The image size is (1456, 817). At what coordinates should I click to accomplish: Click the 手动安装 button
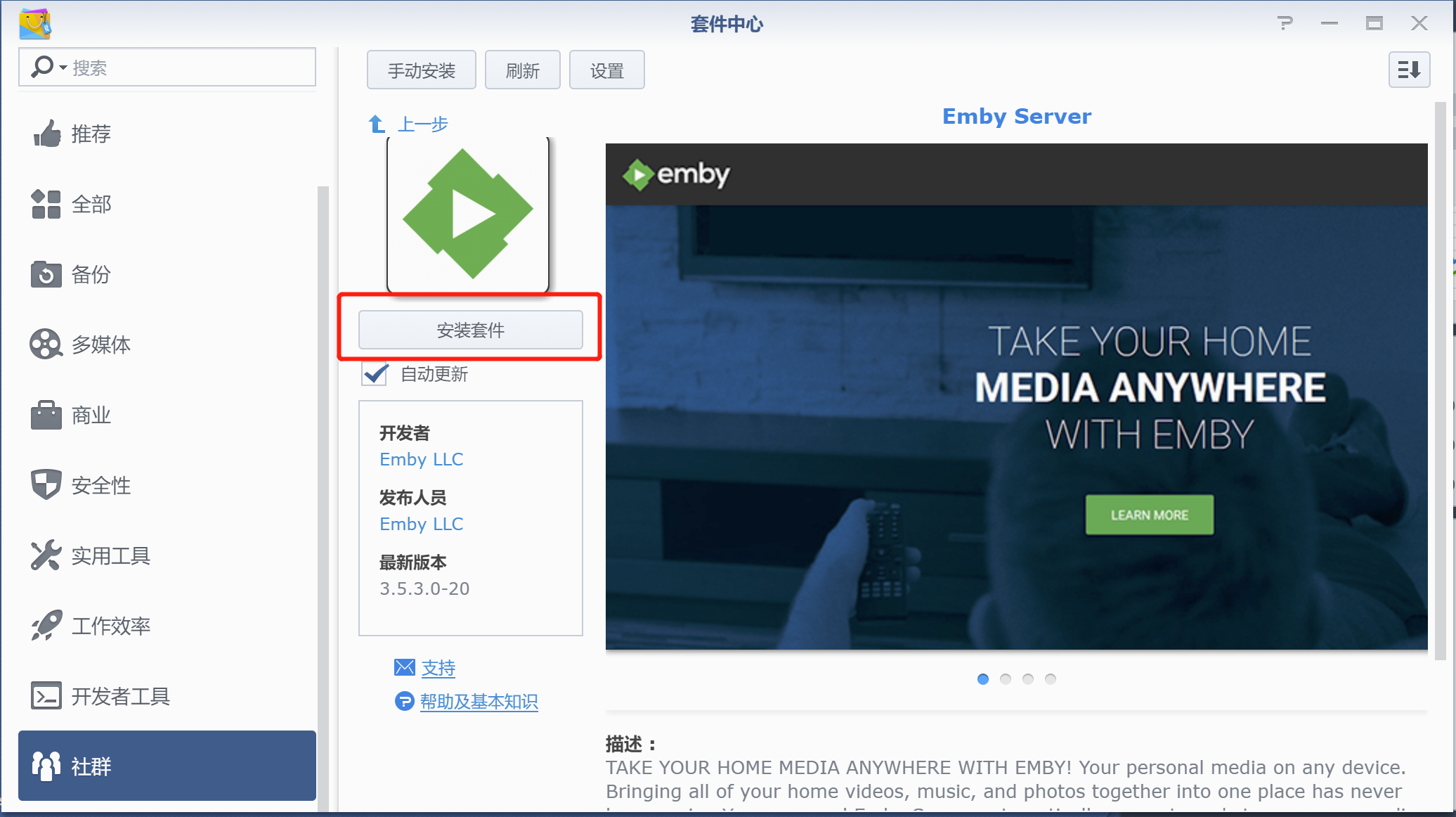(421, 70)
